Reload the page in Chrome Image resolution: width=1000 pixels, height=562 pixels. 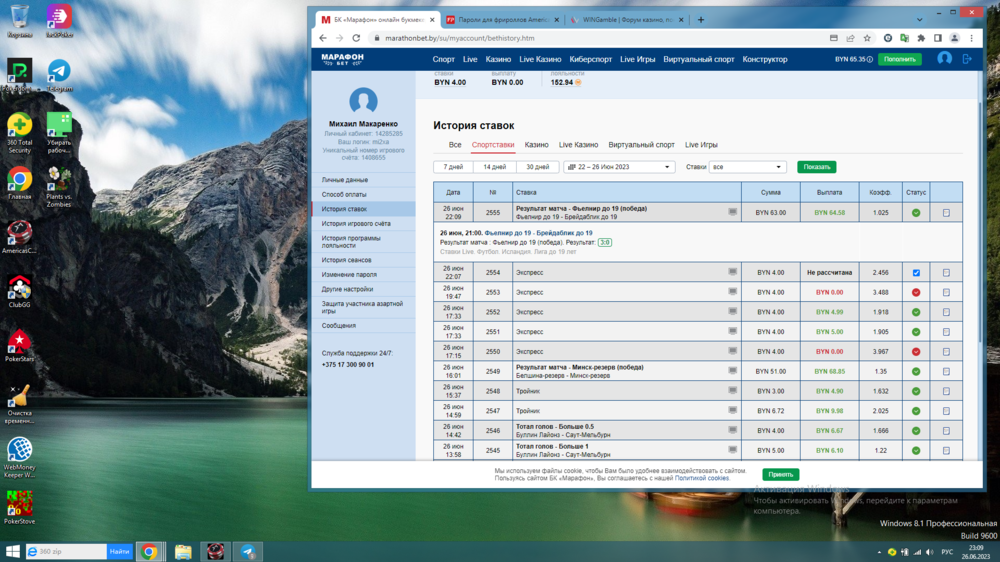tap(356, 38)
